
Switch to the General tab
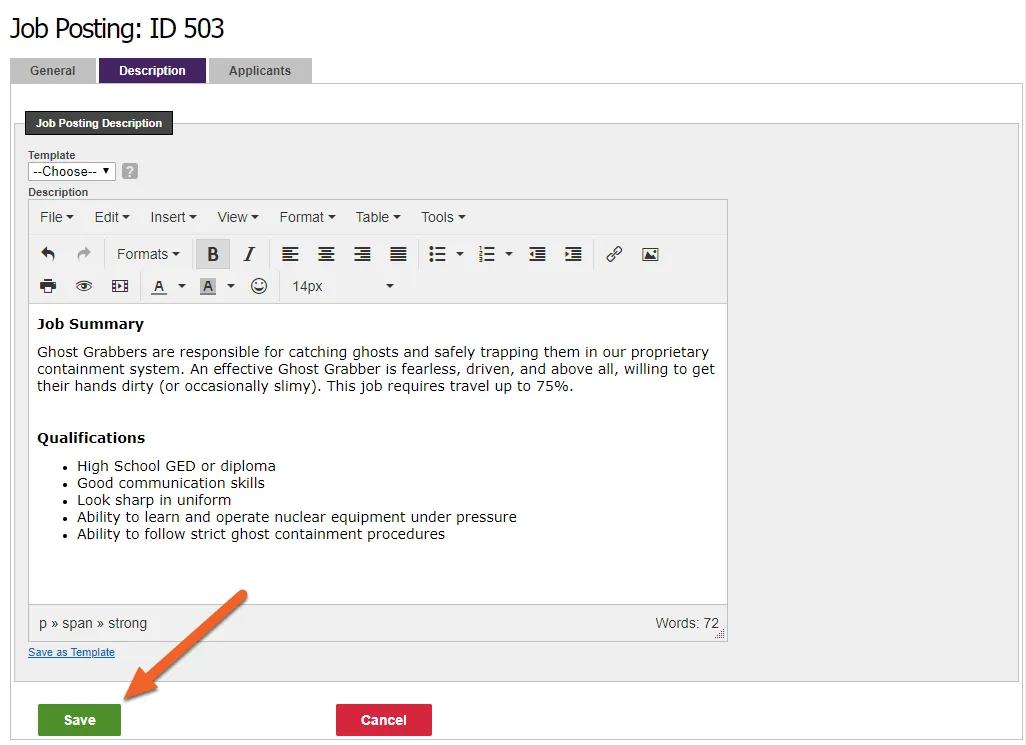point(53,71)
